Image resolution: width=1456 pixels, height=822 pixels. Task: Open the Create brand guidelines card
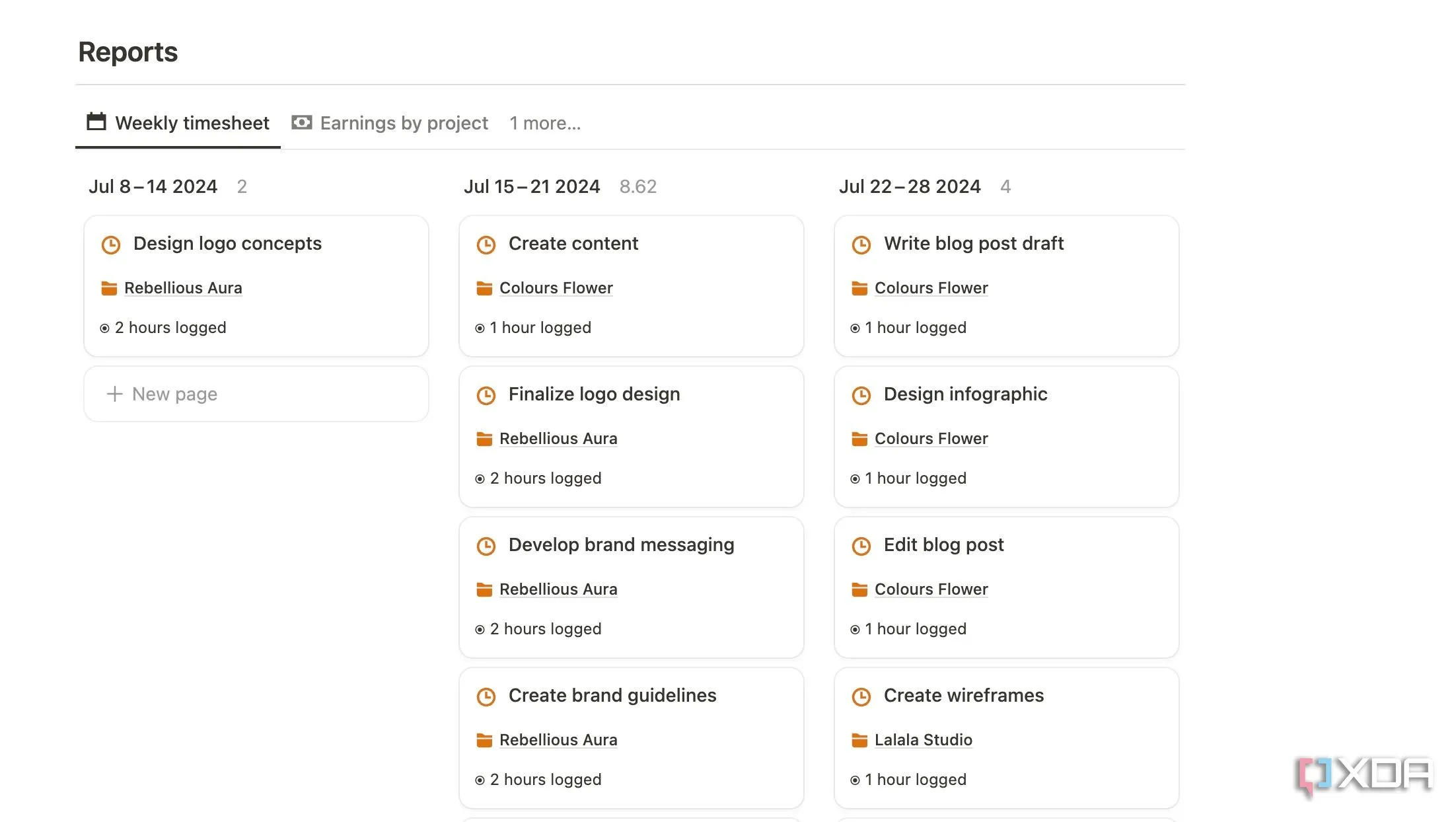612,696
